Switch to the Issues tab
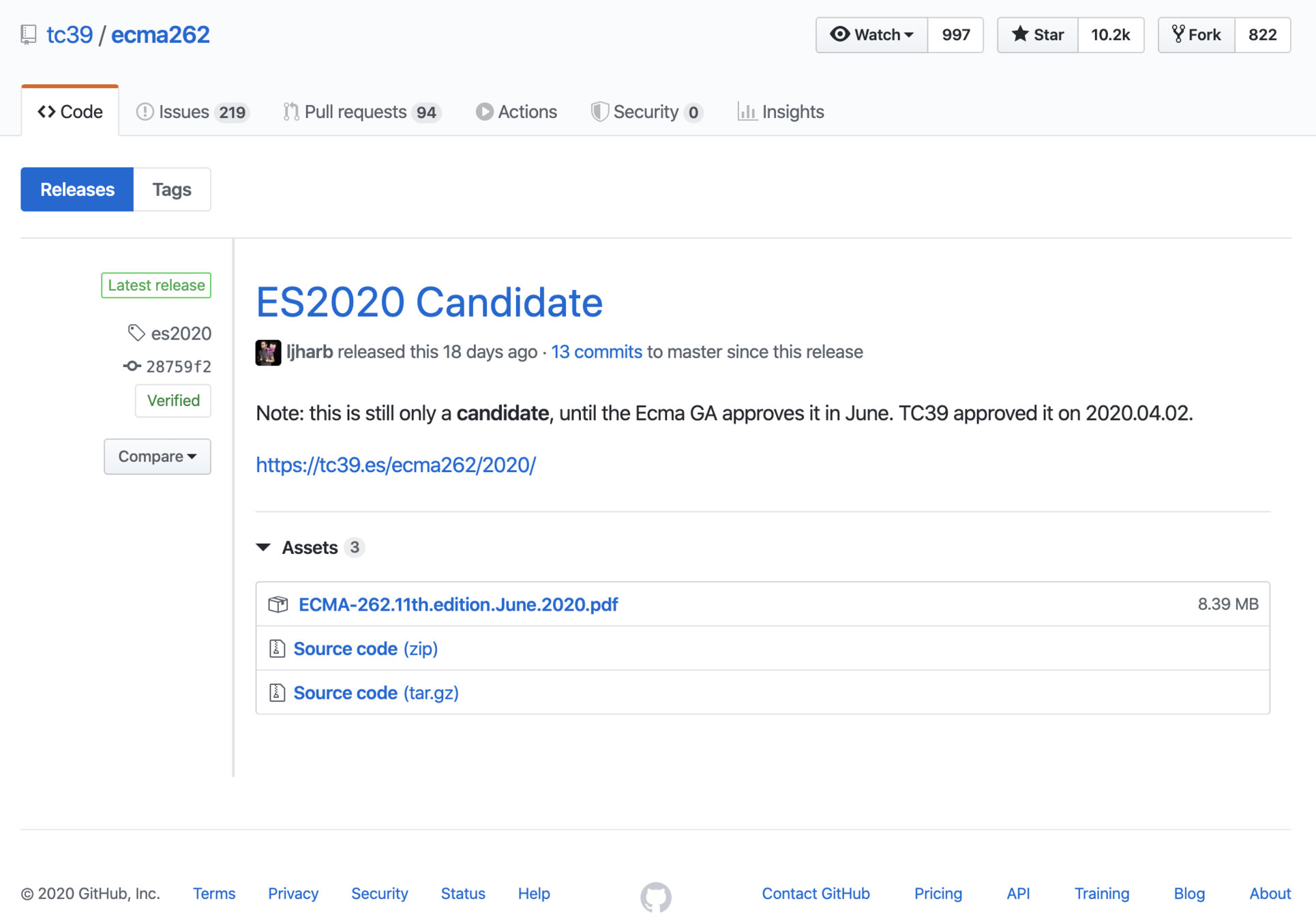This screenshot has height=921, width=1316. pos(192,112)
